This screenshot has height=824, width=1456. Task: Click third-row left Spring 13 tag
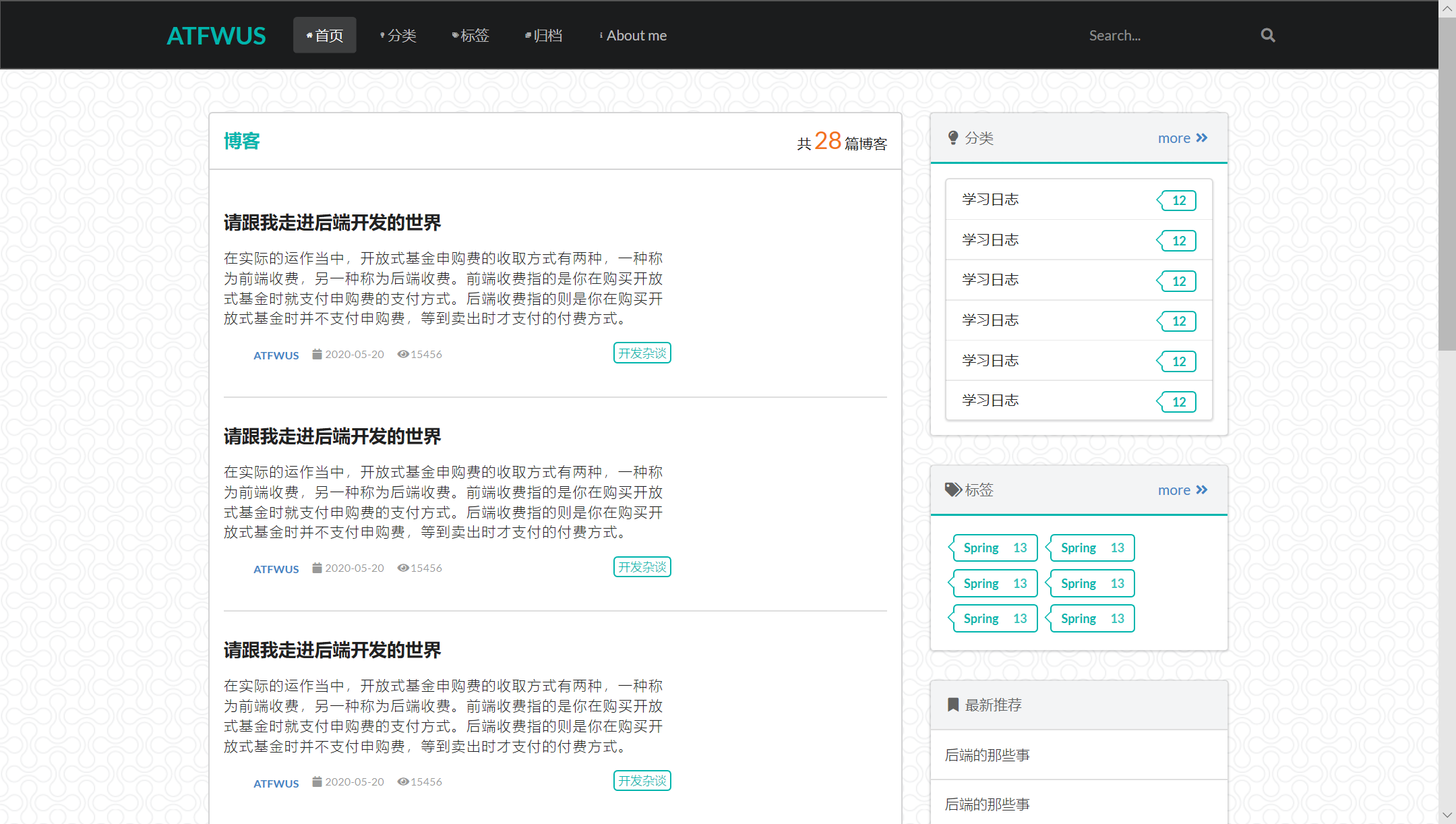click(x=993, y=618)
